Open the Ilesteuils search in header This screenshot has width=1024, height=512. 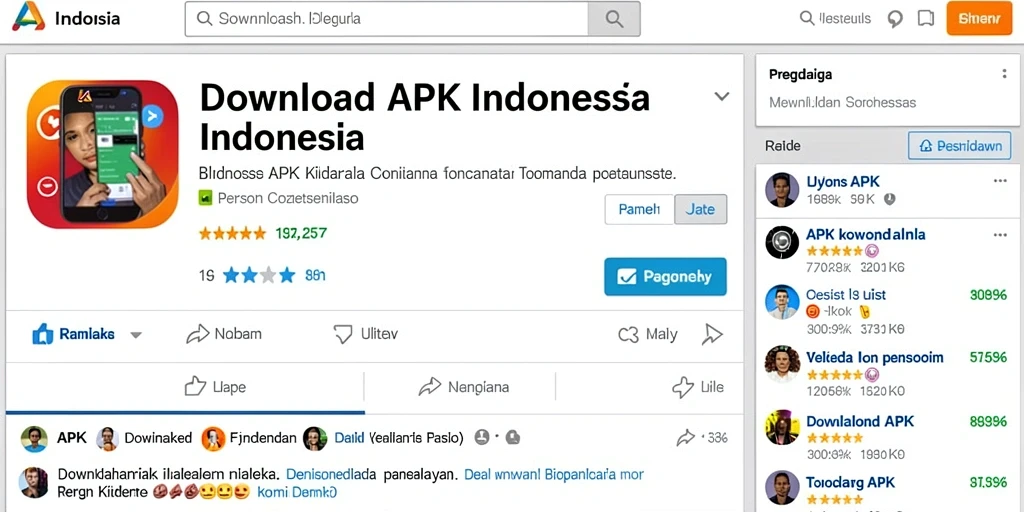pyautogui.click(x=835, y=18)
